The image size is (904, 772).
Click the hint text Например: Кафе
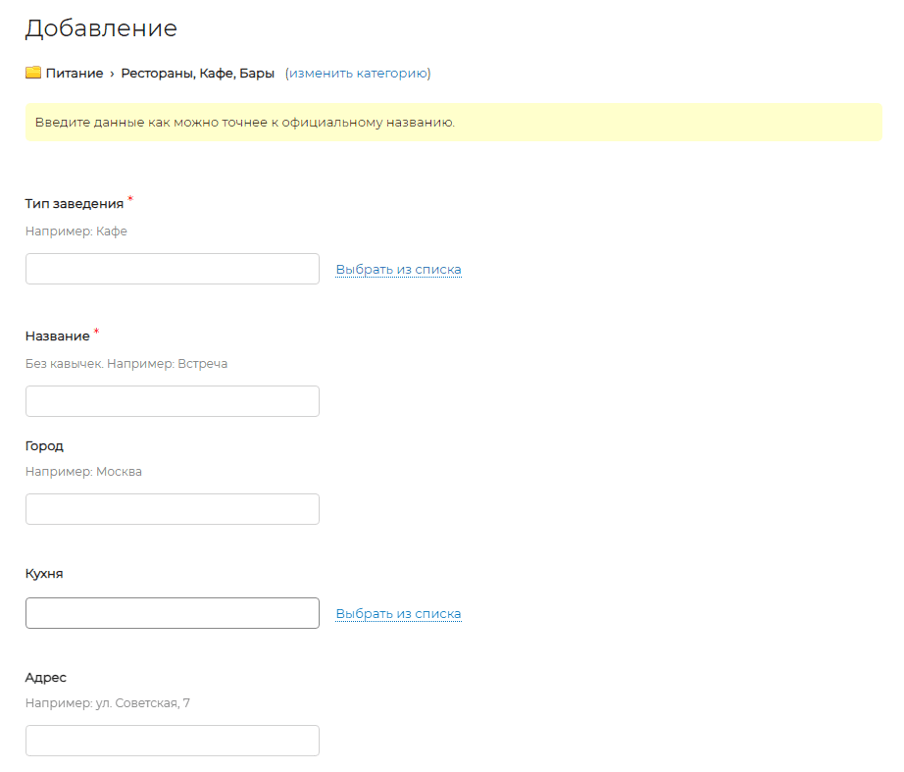click(x=76, y=231)
